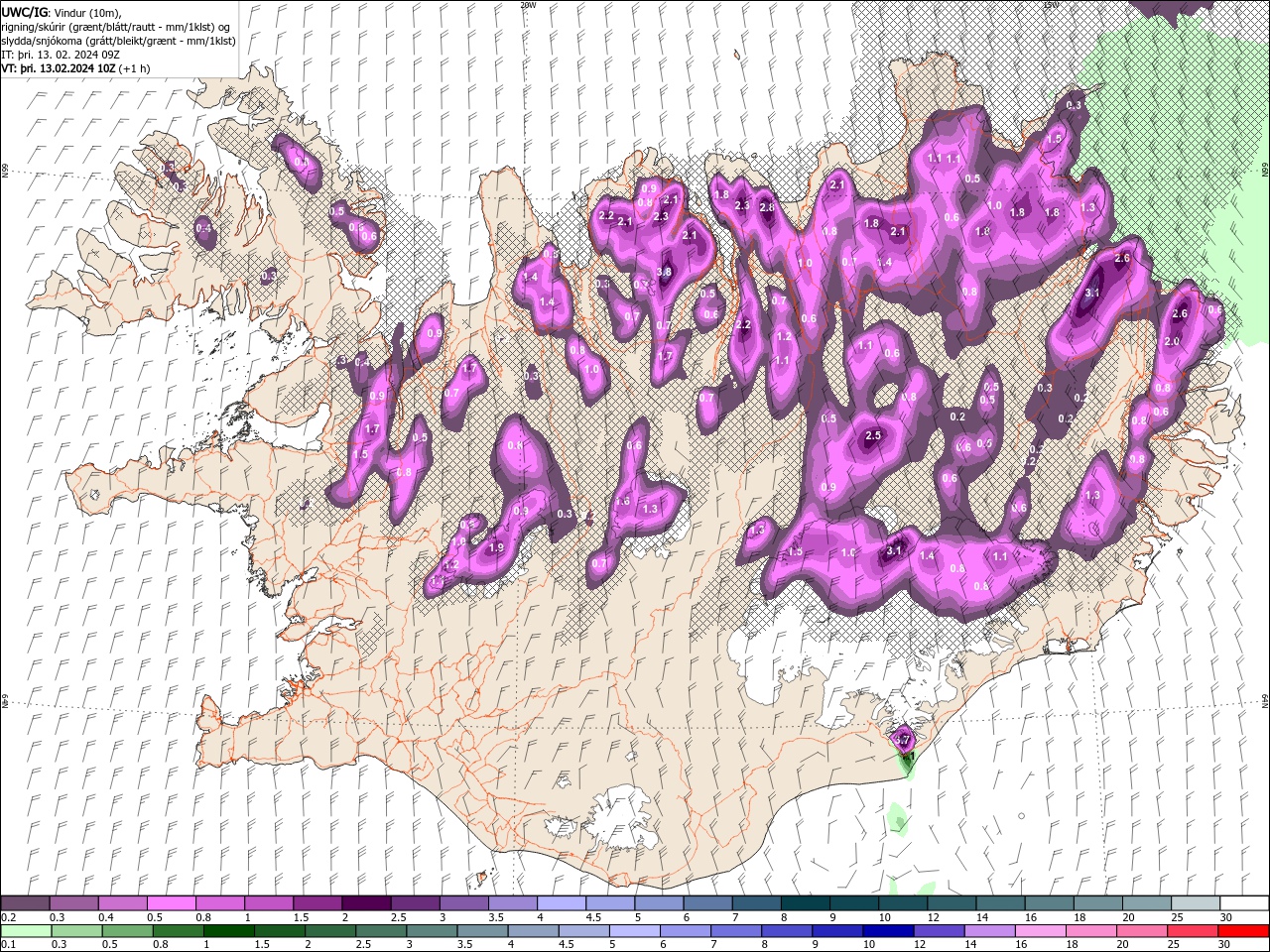Image resolution: width=1270 pixels, height=952 pixels.
Task: Select the bright pink 0.5–0.8 swatch on top scale
Action: [x=171, y=903]
